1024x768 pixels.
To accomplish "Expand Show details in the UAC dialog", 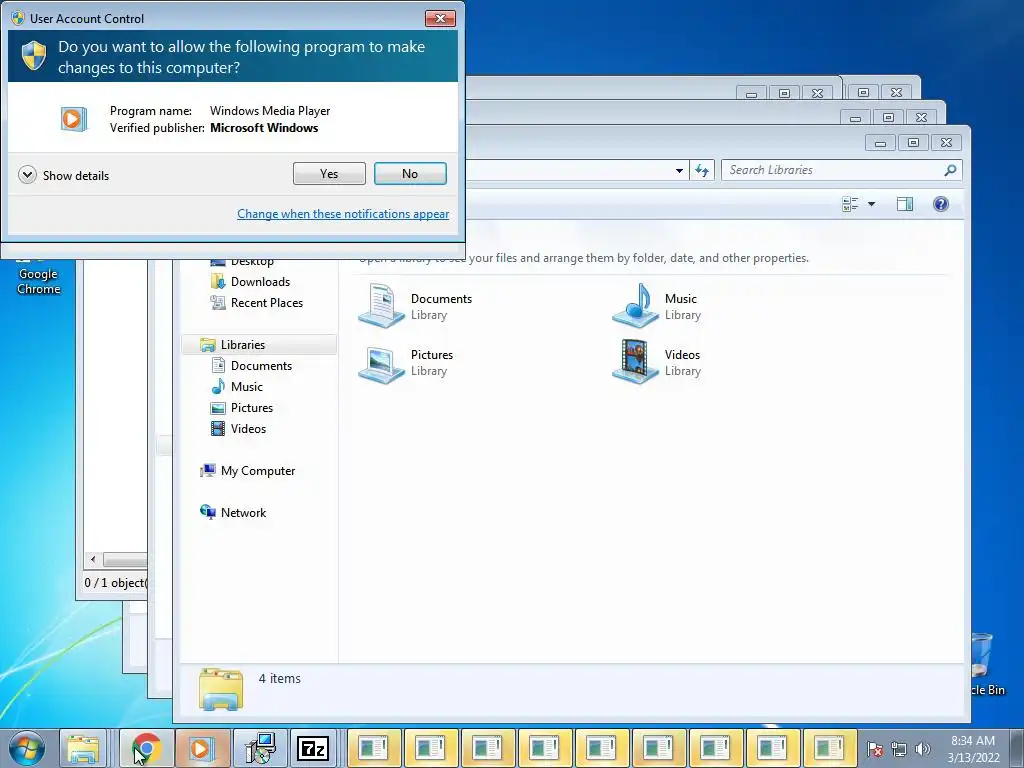I will [63, 175].
